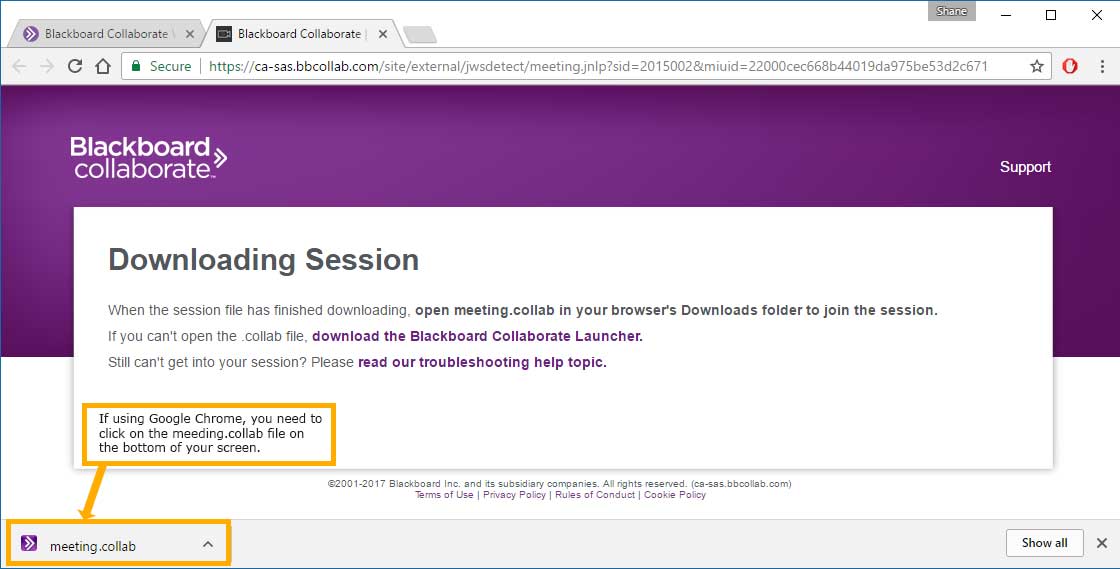Screen dimensions: 1120x569
Task: Open the Support link
Action: tap(1025, 167)
